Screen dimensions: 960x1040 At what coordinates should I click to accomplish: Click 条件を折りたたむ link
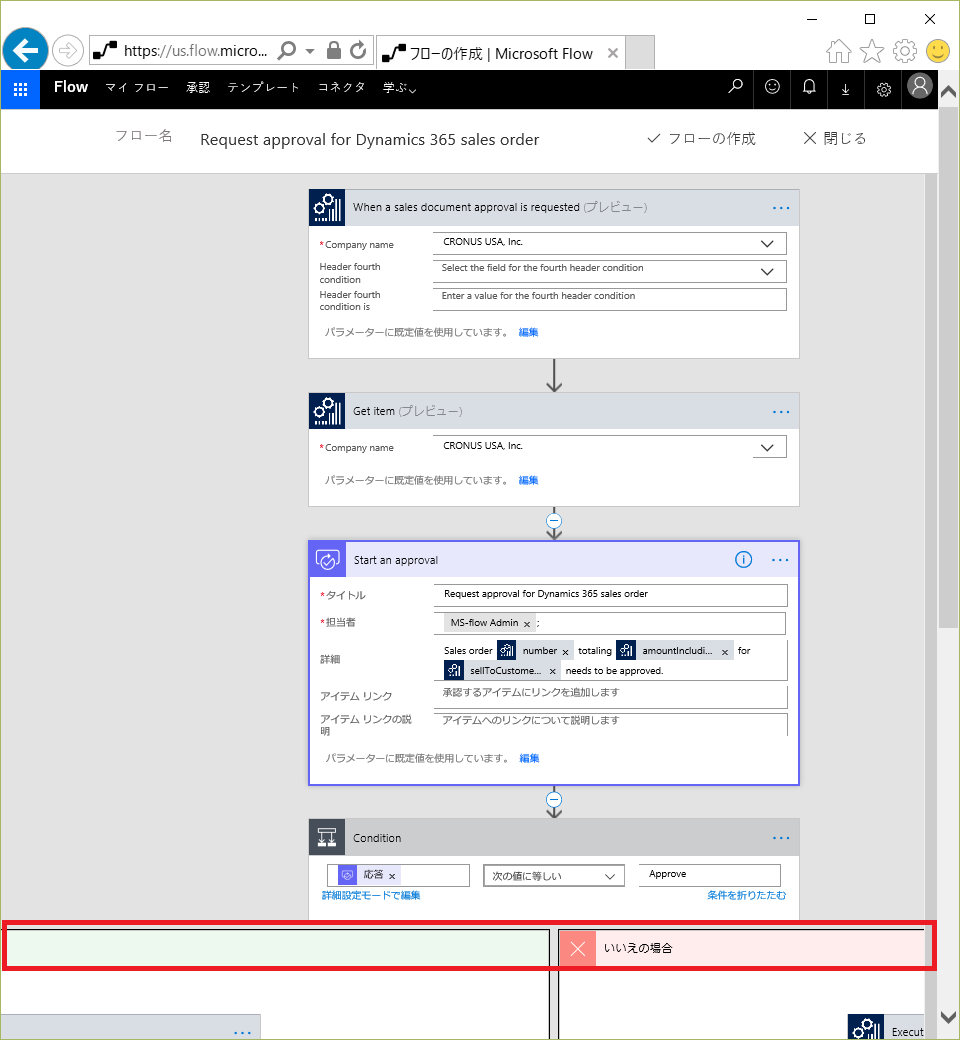[x=746, y=895]
